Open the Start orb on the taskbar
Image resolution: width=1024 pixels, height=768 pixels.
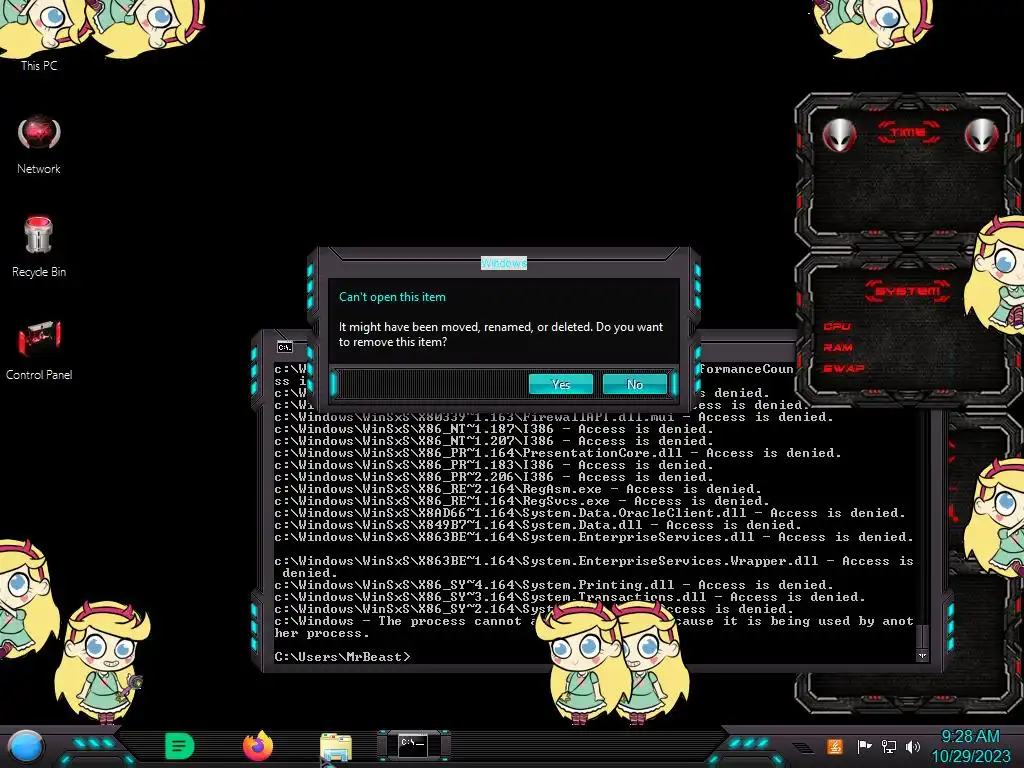25,747
